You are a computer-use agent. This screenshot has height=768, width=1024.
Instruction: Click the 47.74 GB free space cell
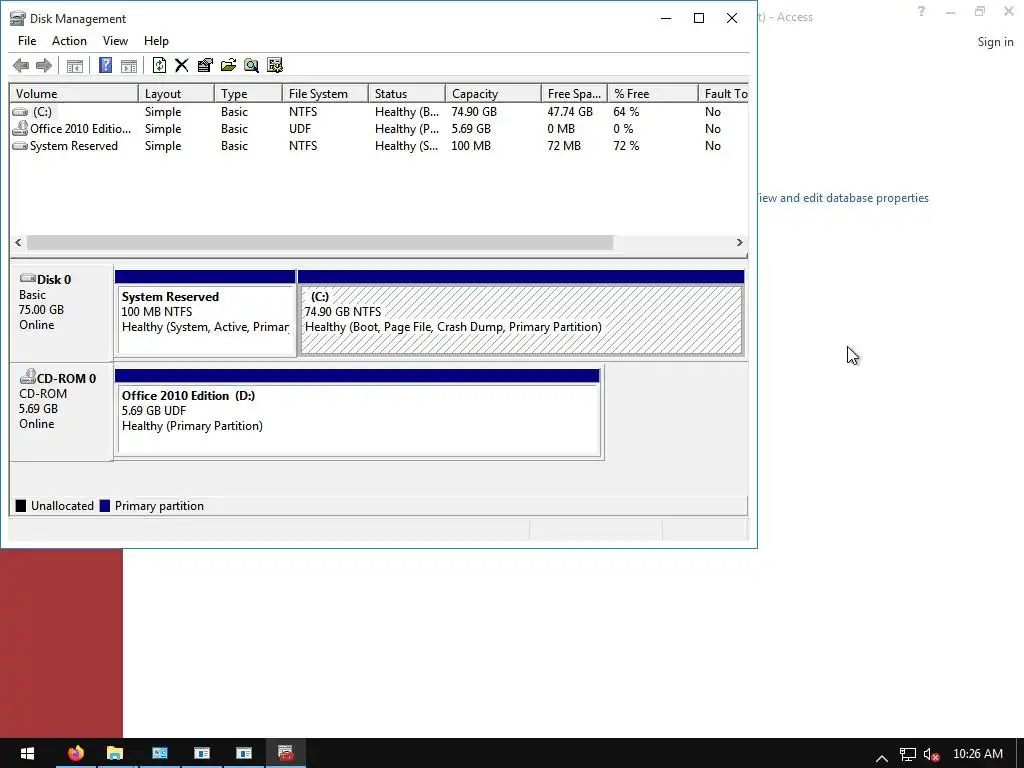pyautogui.click(x=570, y=112)
